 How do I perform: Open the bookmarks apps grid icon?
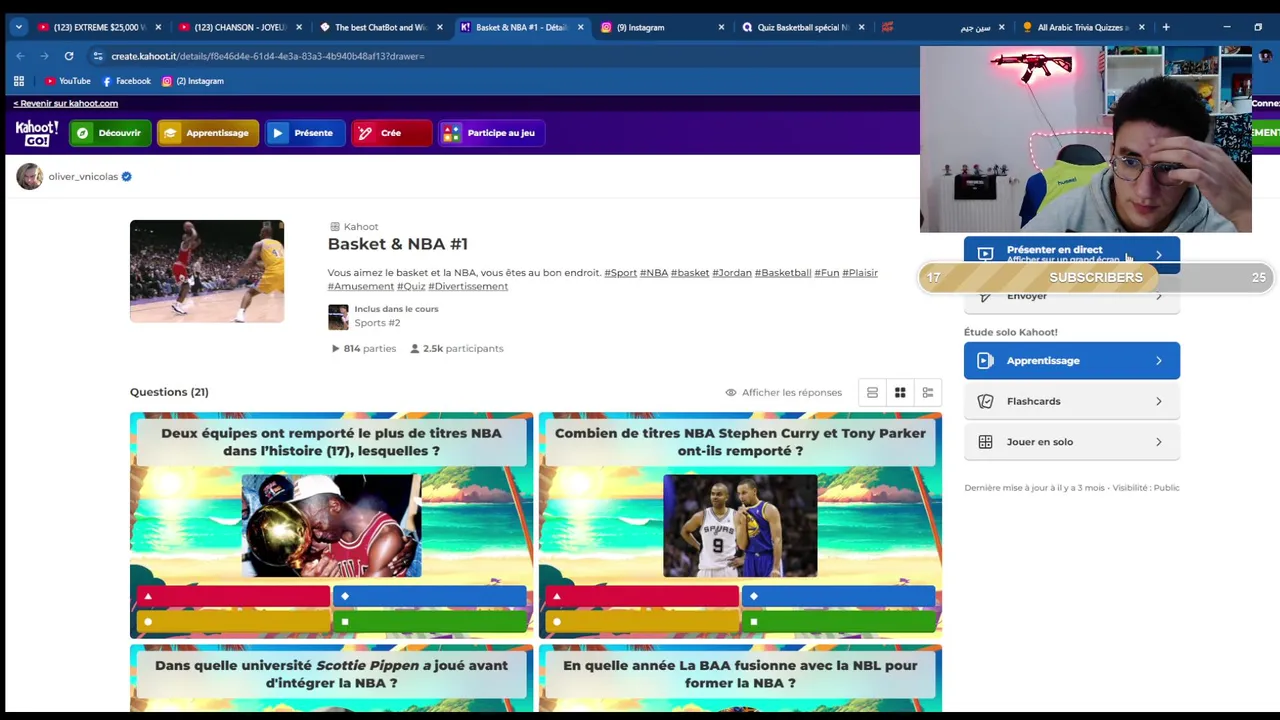19,81
